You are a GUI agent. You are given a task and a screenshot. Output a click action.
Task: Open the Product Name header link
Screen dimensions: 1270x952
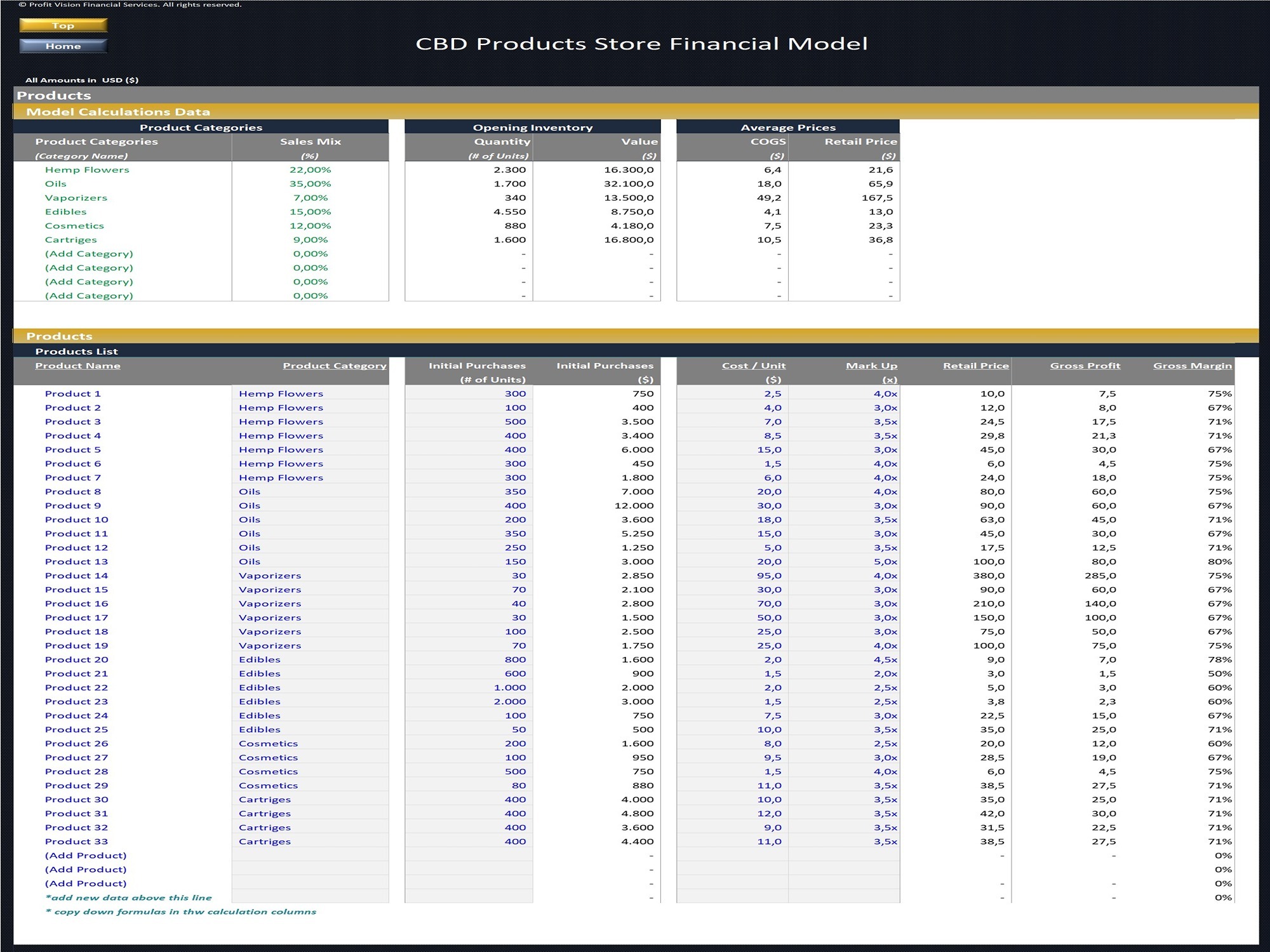77,366
